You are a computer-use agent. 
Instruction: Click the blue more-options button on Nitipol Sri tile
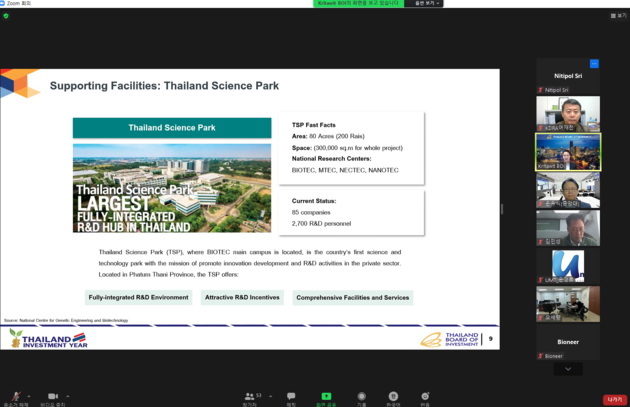[594, 63]
